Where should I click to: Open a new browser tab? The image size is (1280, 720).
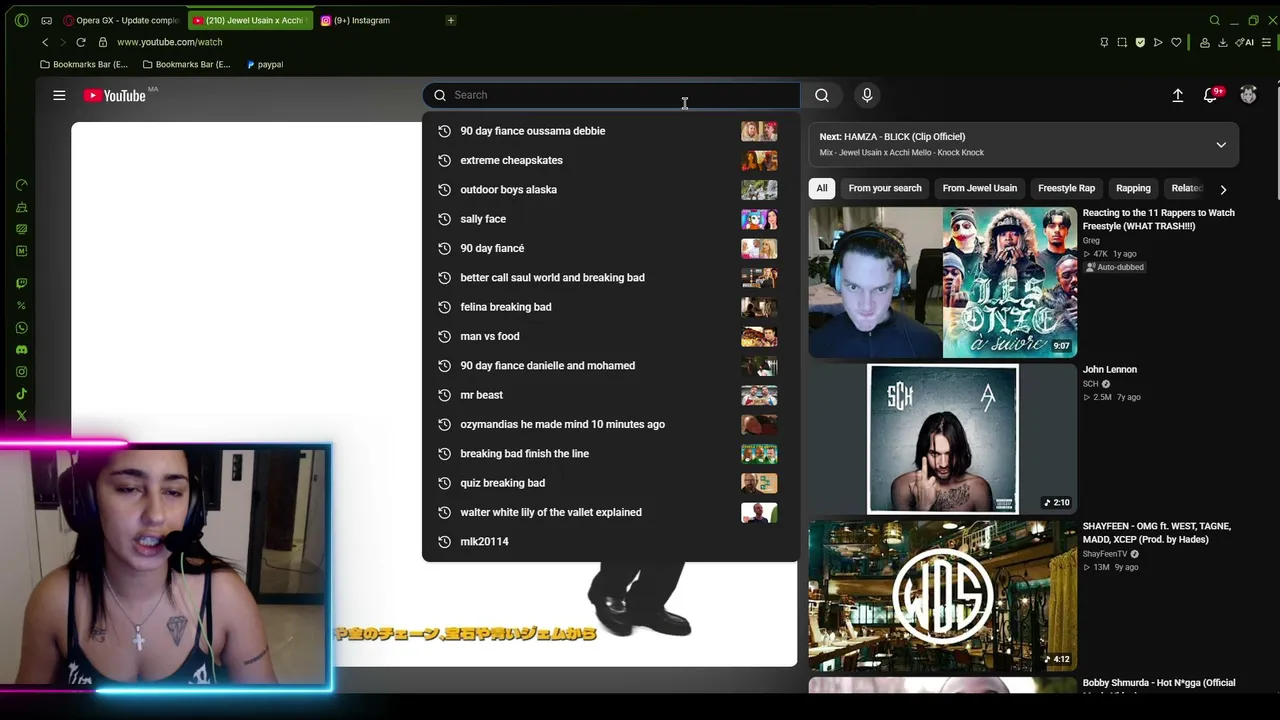pos(451,20)
